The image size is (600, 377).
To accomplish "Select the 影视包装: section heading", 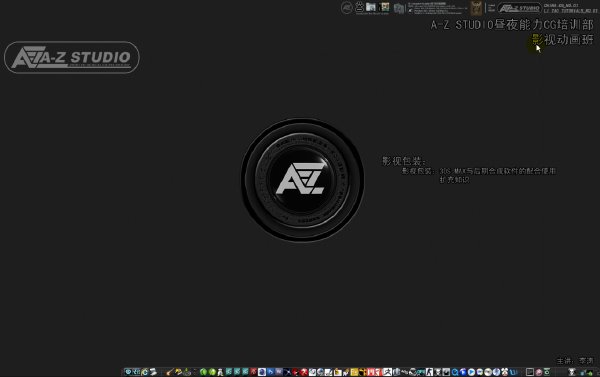I will [x=404, y=161].
